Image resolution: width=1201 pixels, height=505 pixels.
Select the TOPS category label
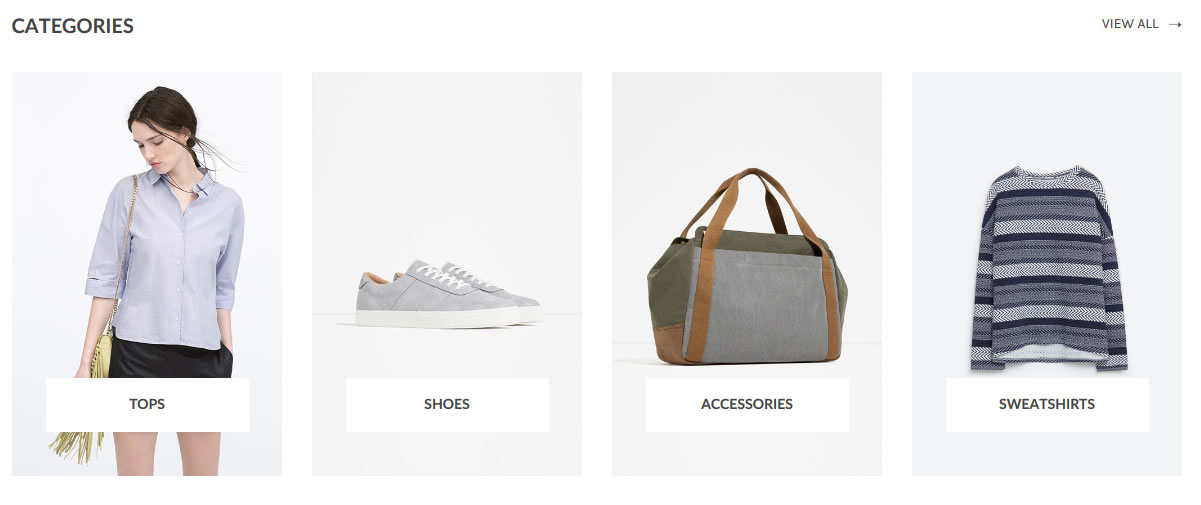147,405
